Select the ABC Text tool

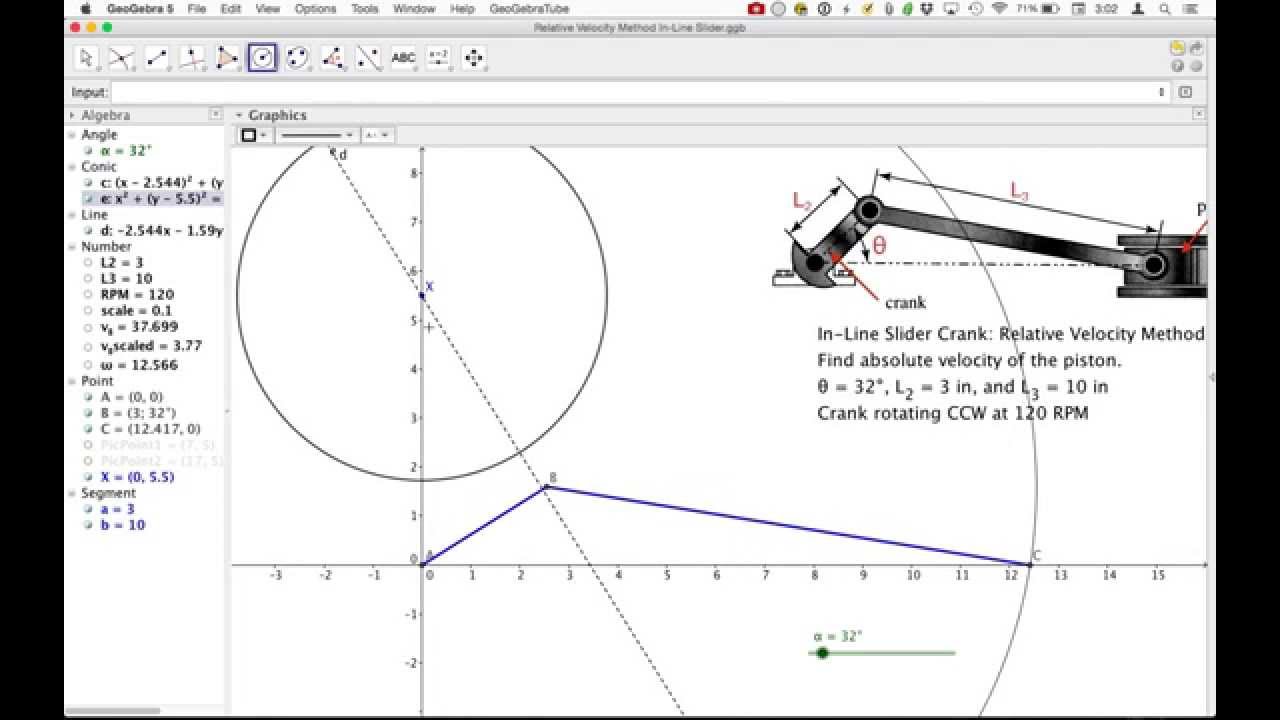click(x=403, y=58)
